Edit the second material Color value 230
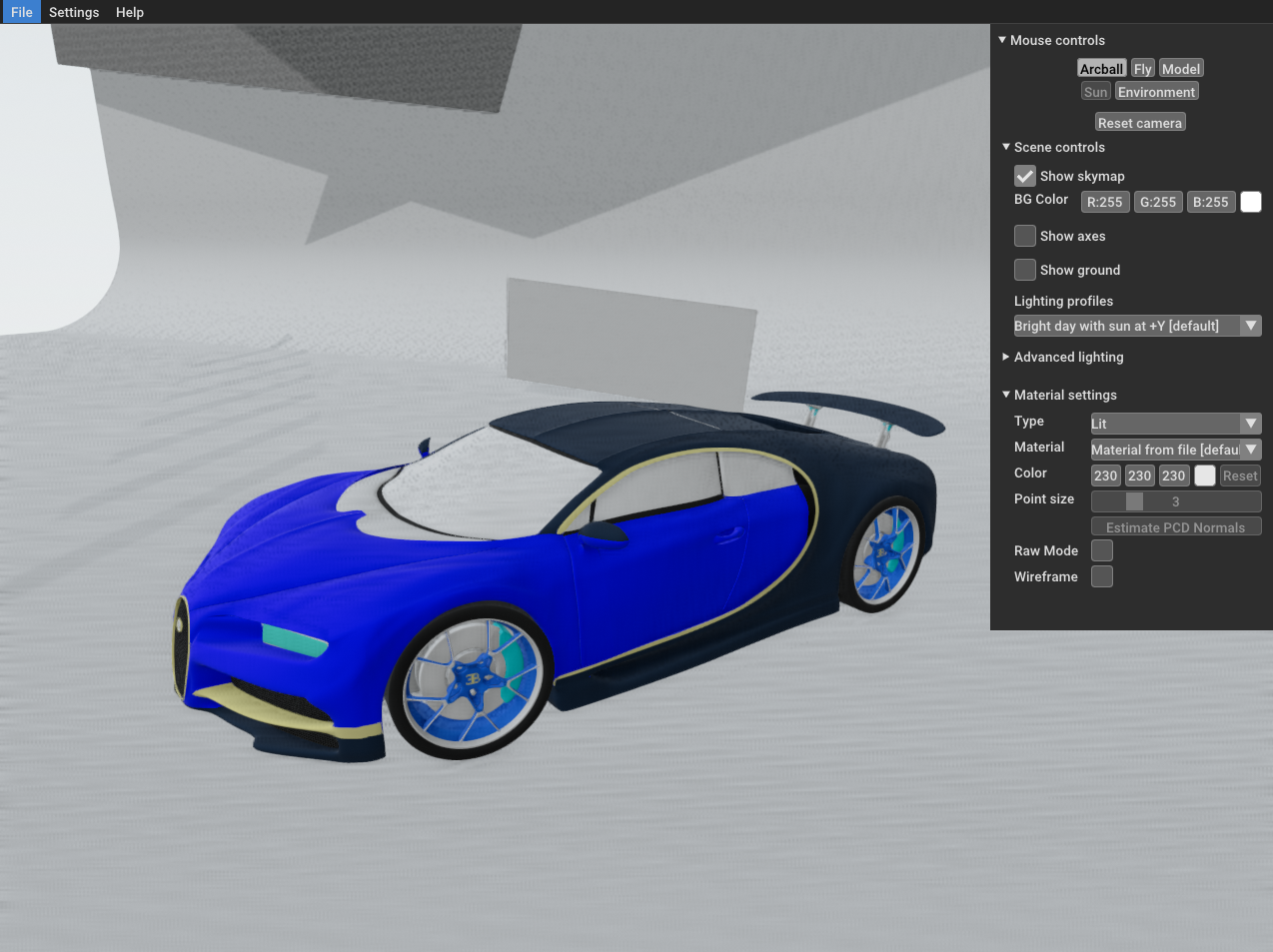 (x=1140, y=476)
